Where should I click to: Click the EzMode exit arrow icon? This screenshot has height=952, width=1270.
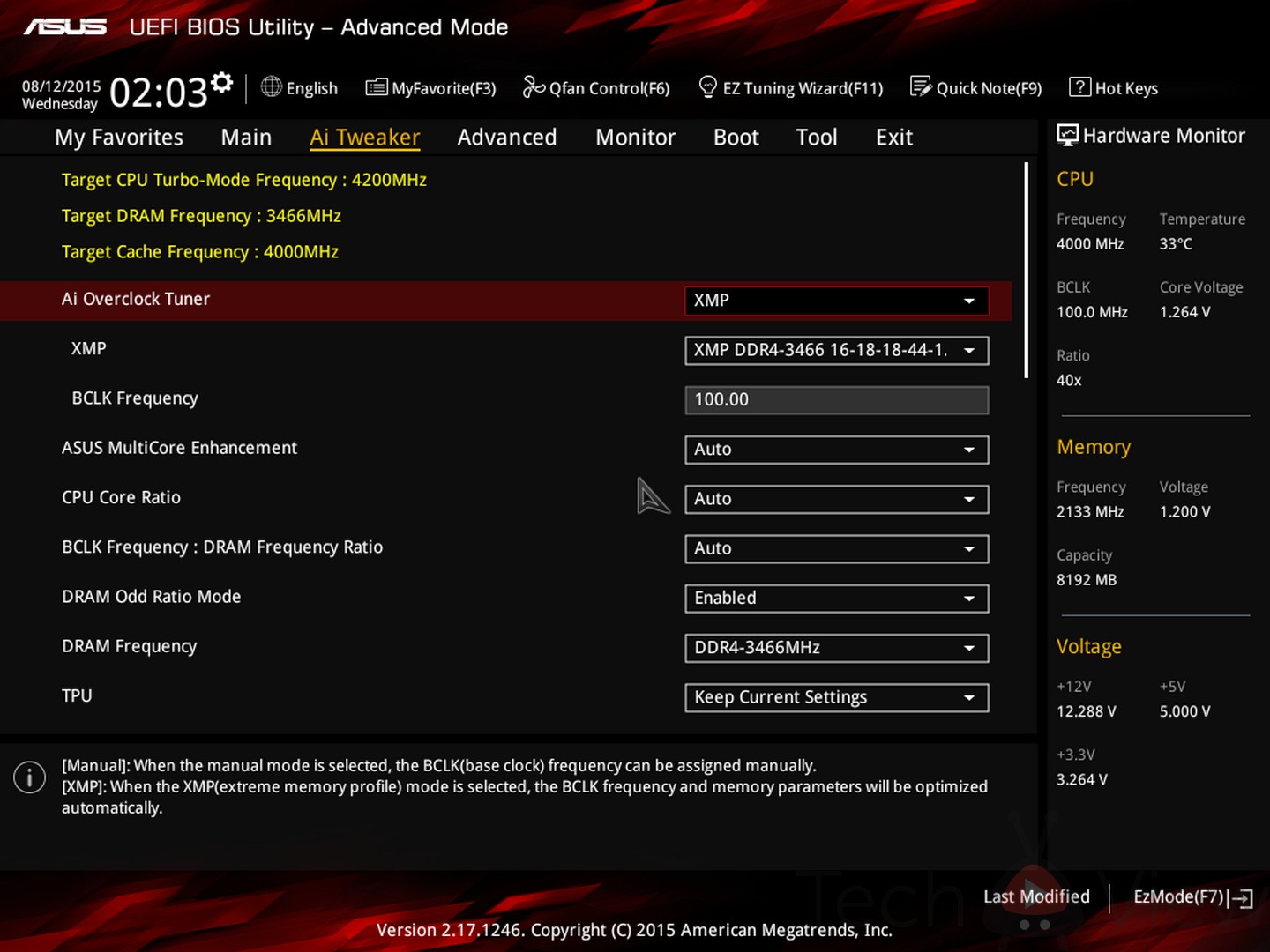[1241, 898]
